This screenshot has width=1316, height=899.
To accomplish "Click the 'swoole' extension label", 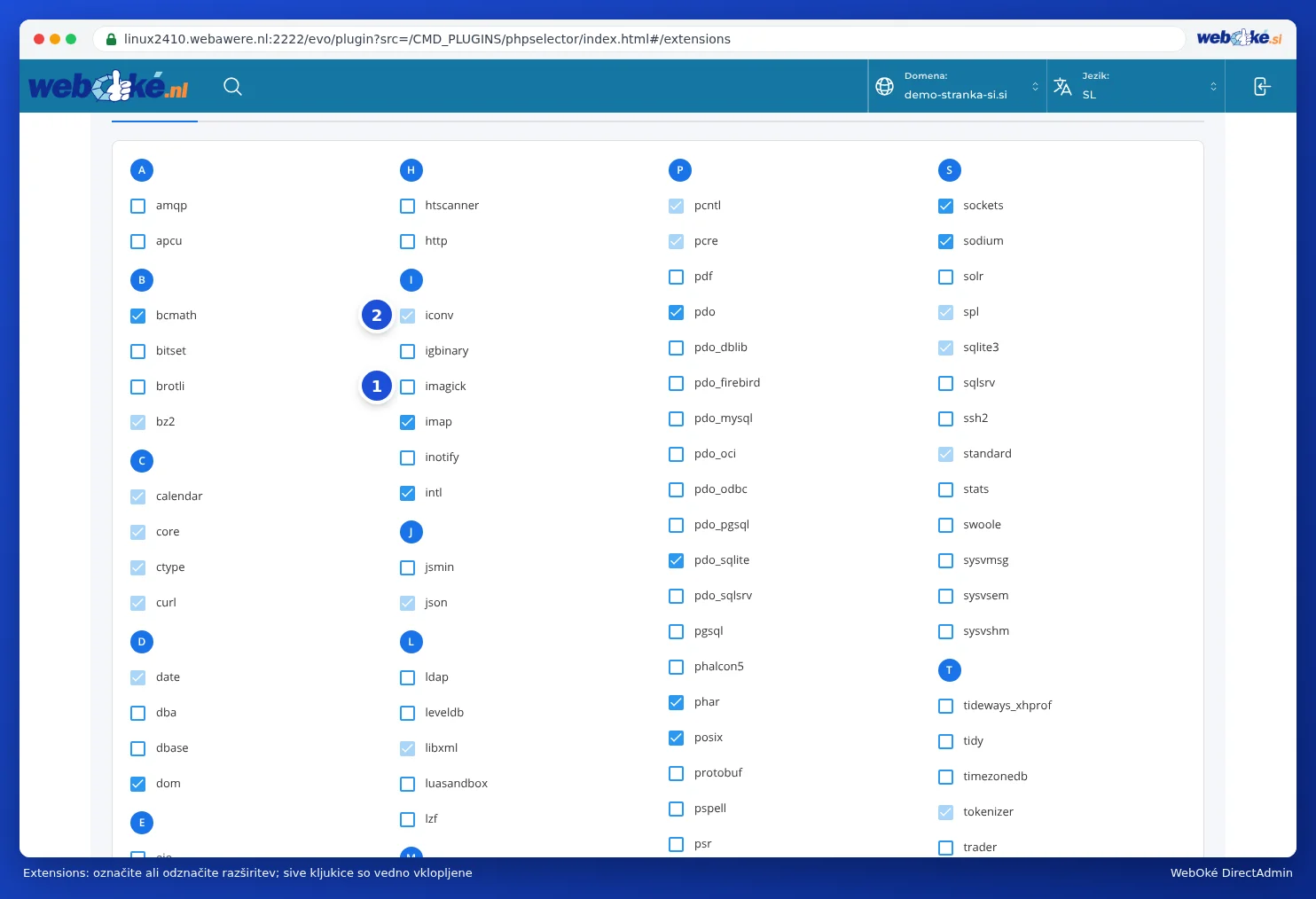I will pos(982,525).
